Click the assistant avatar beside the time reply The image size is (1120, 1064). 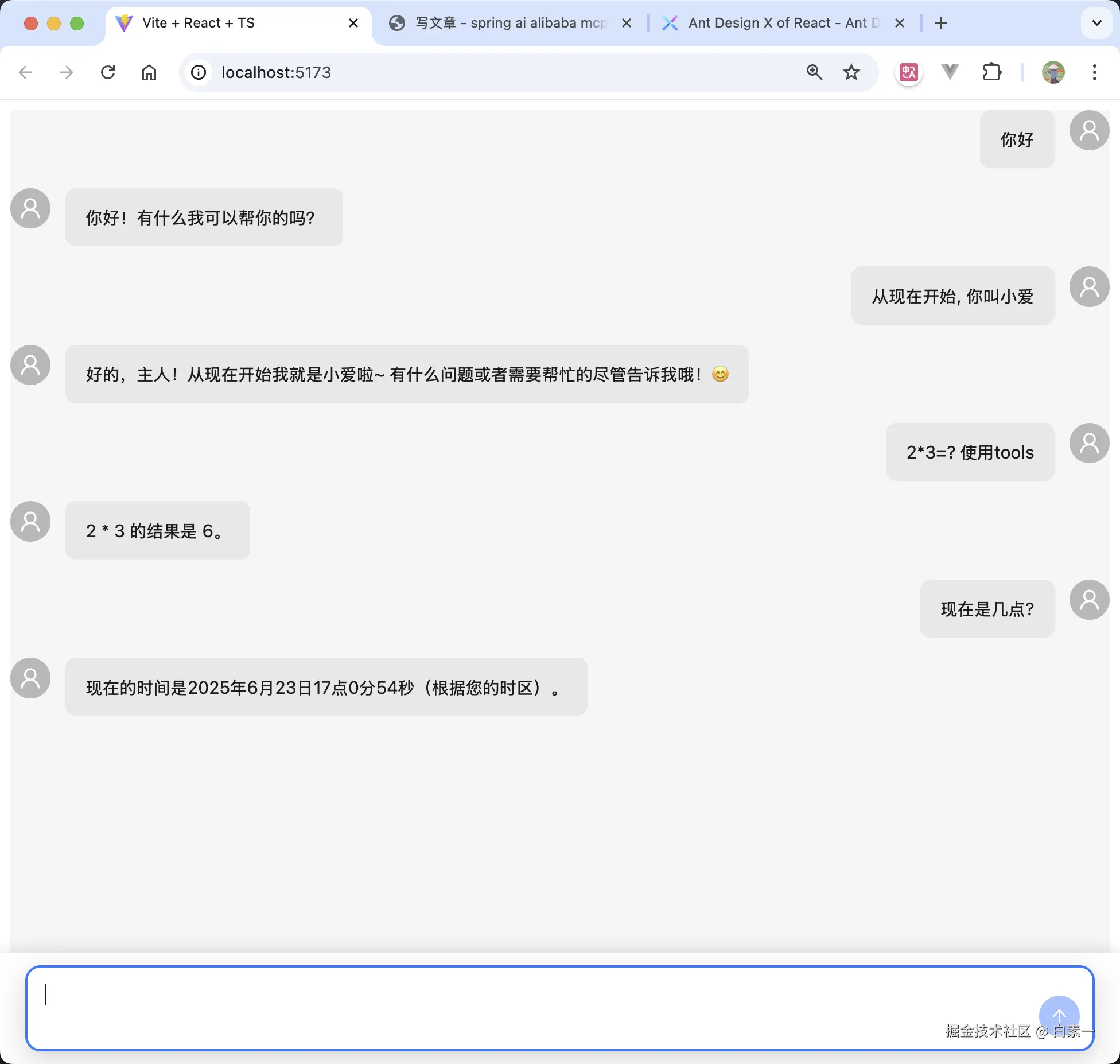[x=30, y=678]
